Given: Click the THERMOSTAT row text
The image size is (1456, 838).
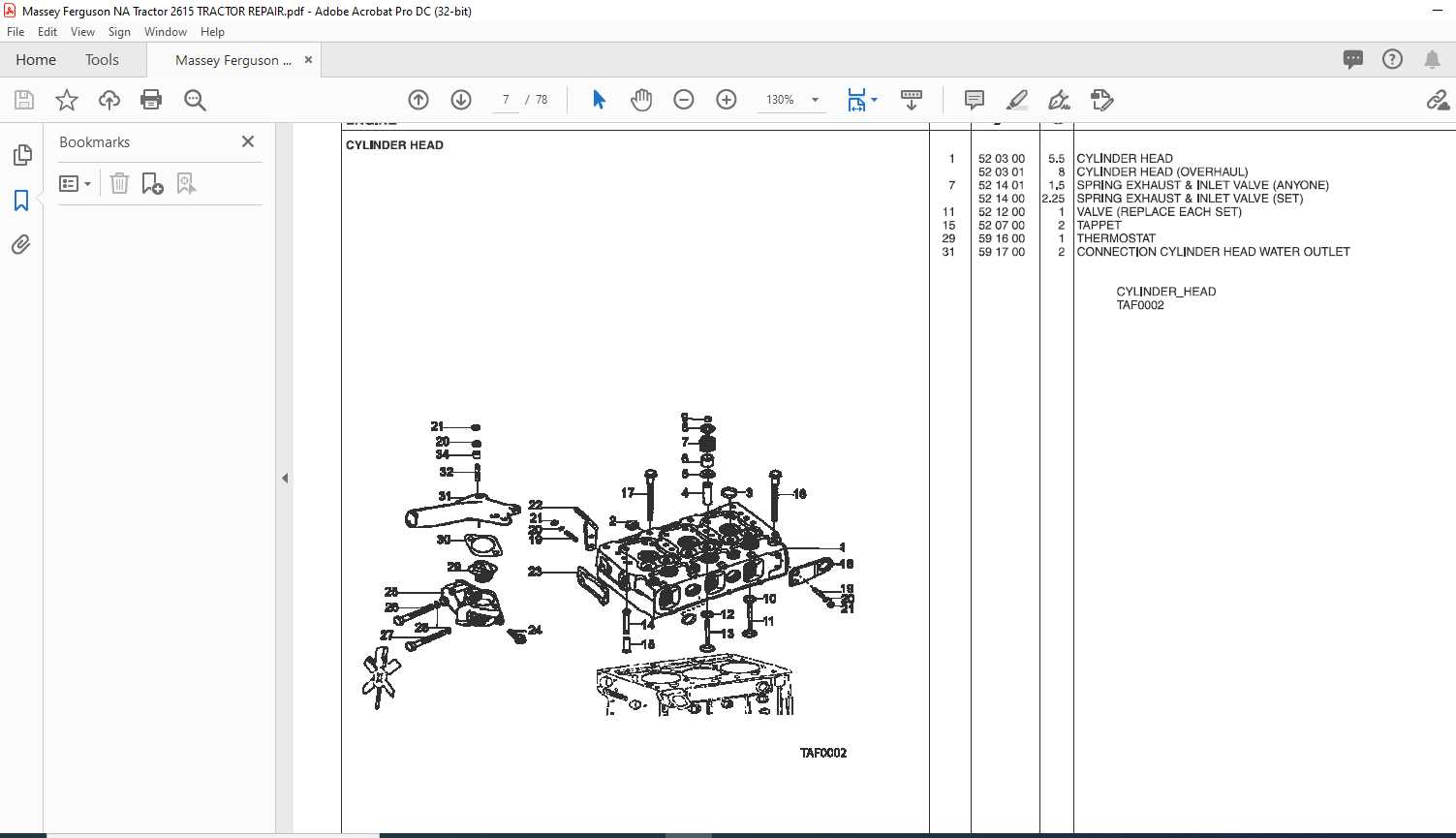Looking at the screenshot, I should (1116, 238).
